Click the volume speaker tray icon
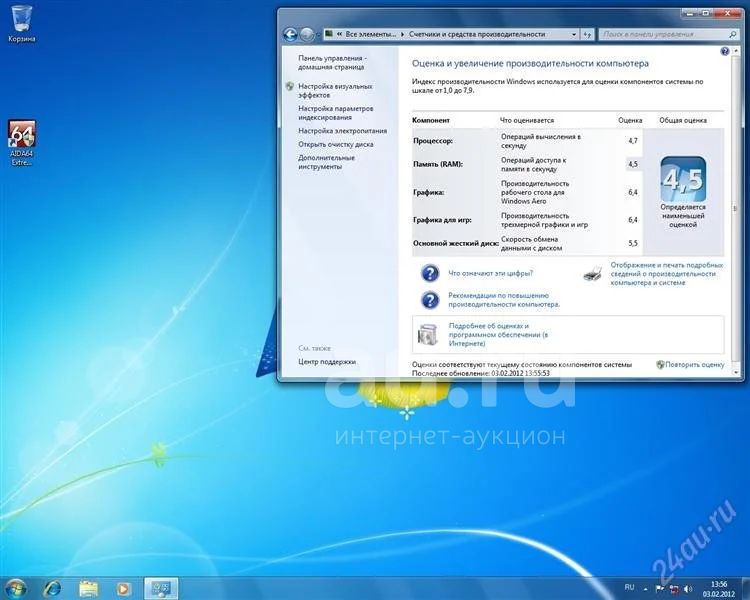The height and width of the screenshot is (600, 750). click(x=688, y=589)
